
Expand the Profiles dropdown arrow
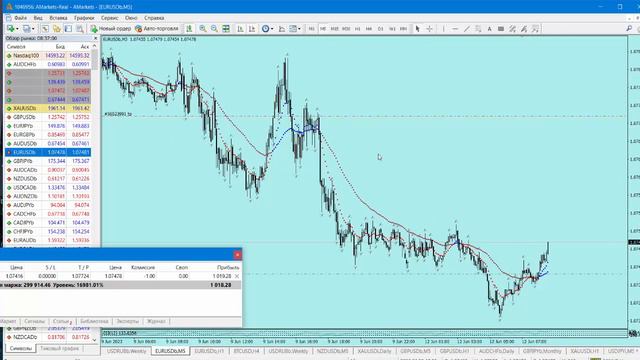[33, 29]
